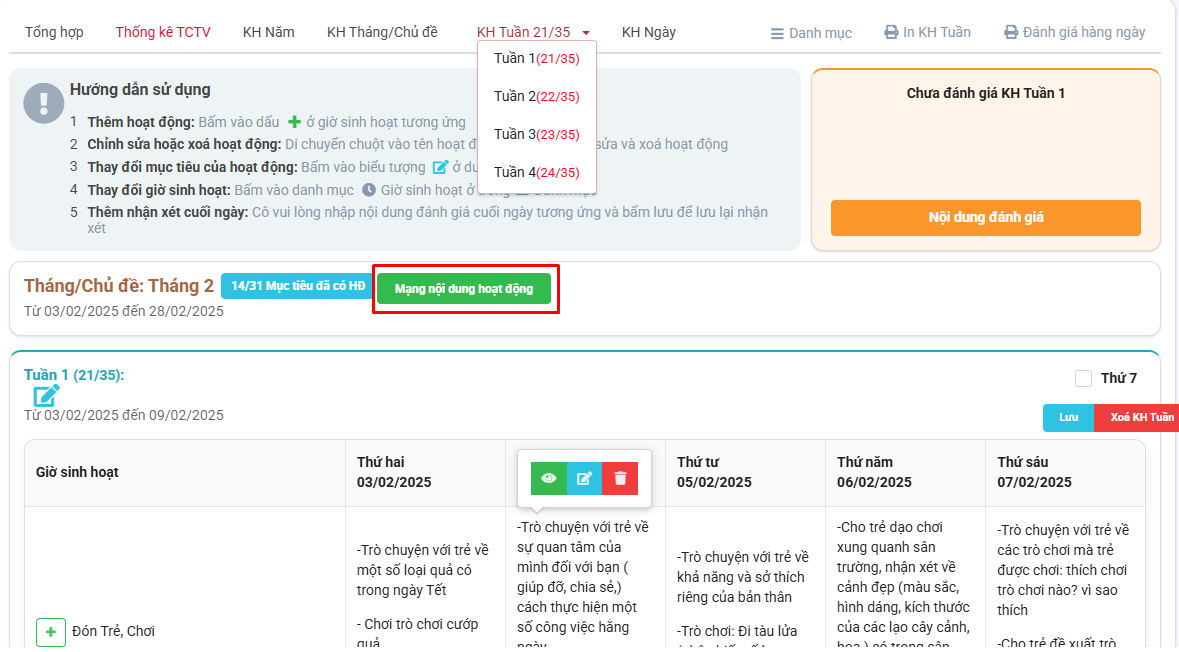The image size is (1179, 652).
Task: Click red trash delete icon in popup
Action: pos(620,478)
